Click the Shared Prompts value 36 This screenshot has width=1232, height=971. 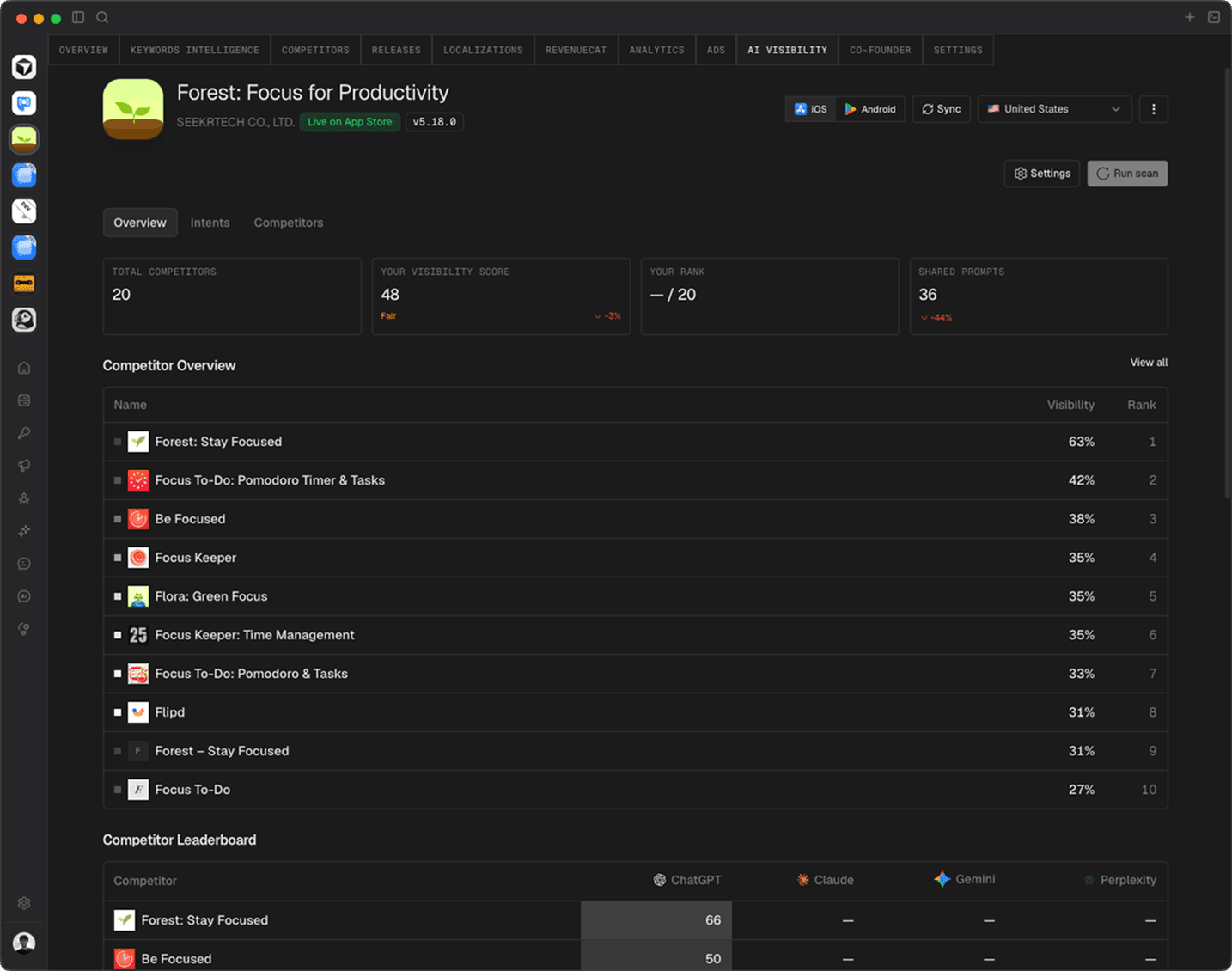[928, 295]
